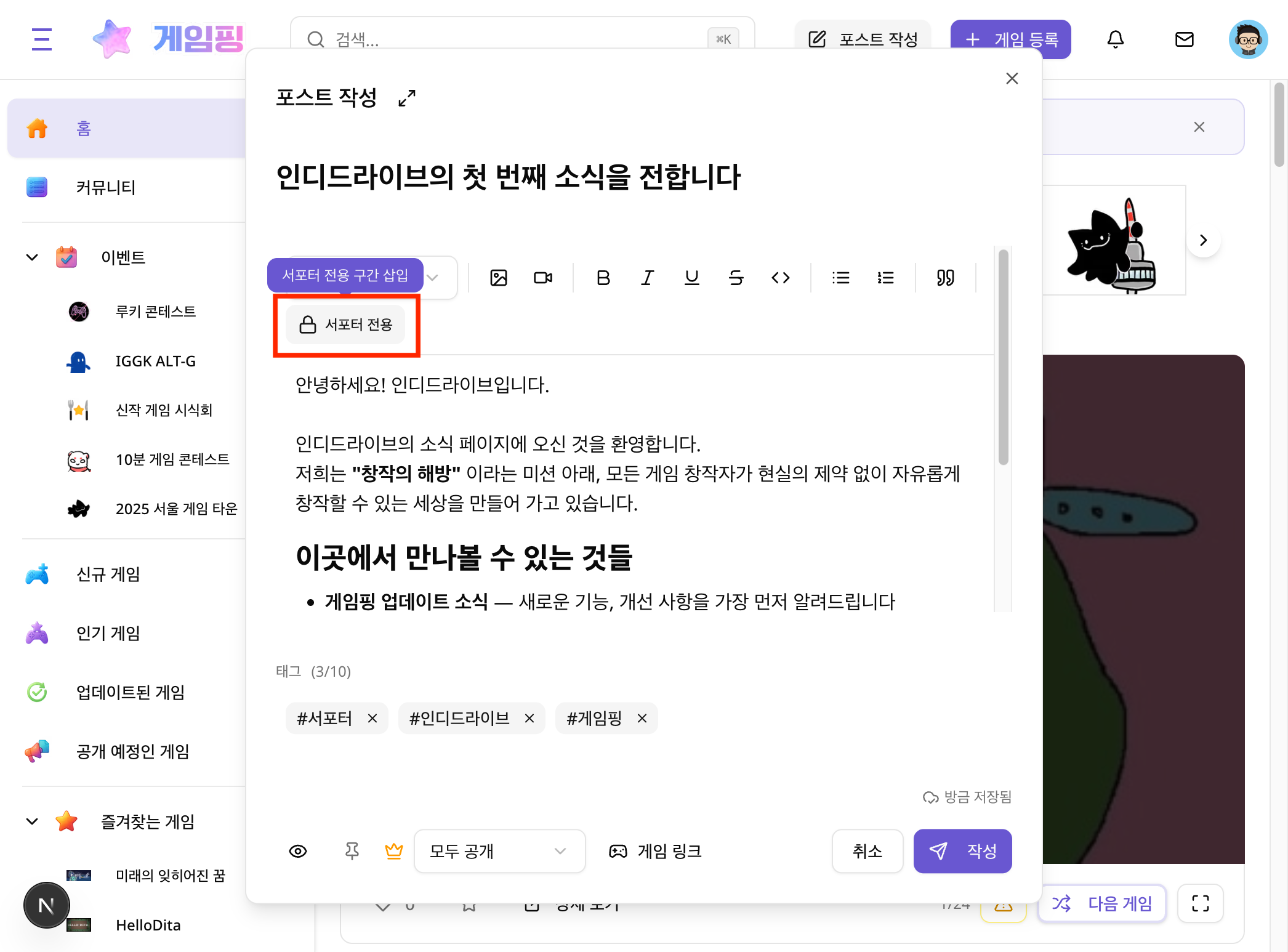The image size is (1288, 952).
Task: Open the messages inbox icon
Action: point(1183,39)
